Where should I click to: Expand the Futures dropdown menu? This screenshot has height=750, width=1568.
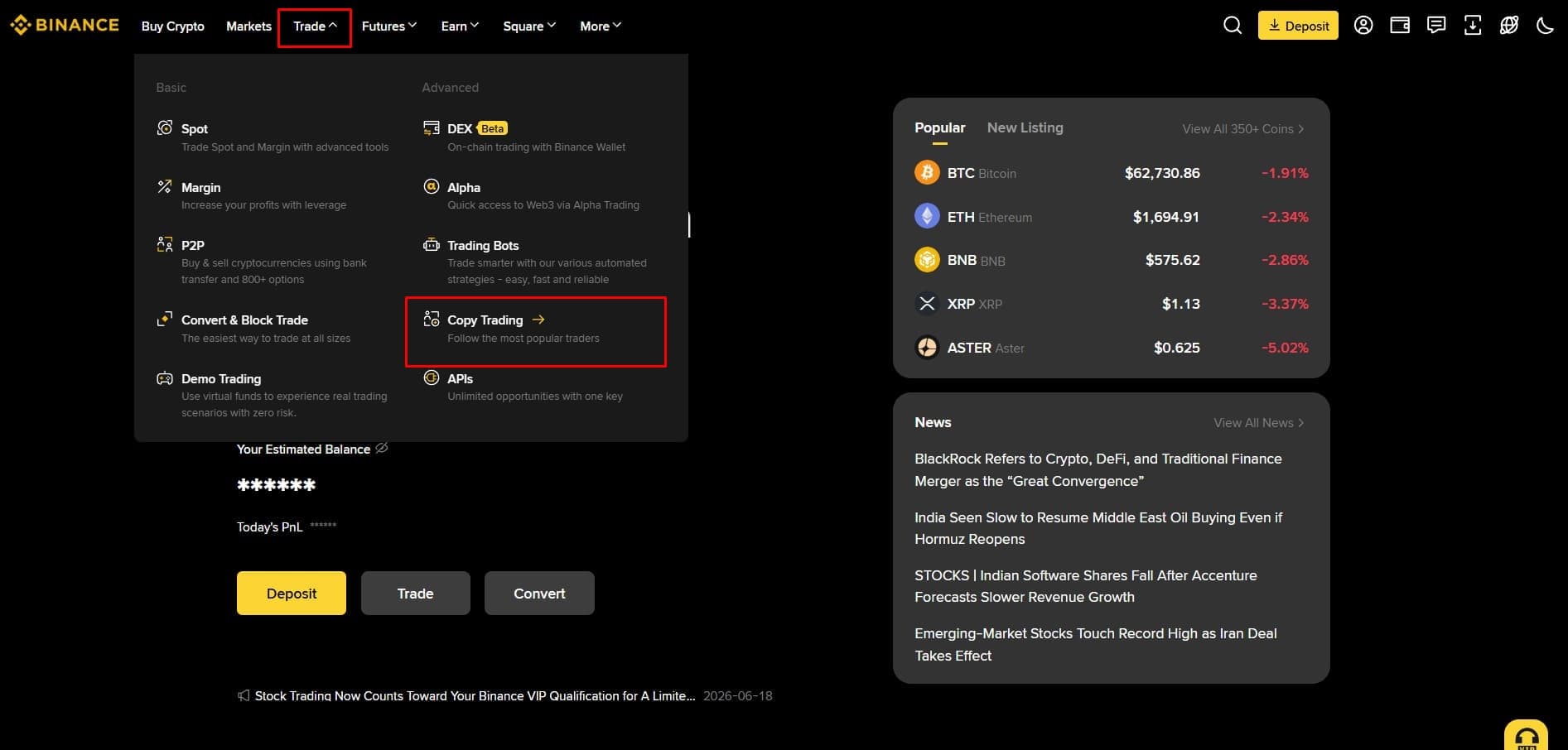coord(389,26)
